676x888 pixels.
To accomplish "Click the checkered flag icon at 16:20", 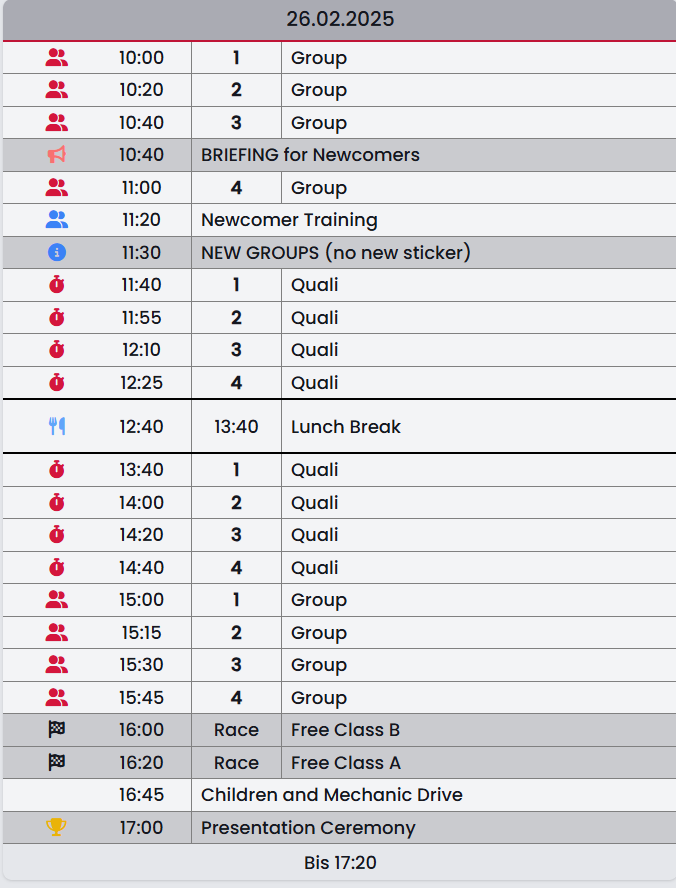I will point(57,763).
